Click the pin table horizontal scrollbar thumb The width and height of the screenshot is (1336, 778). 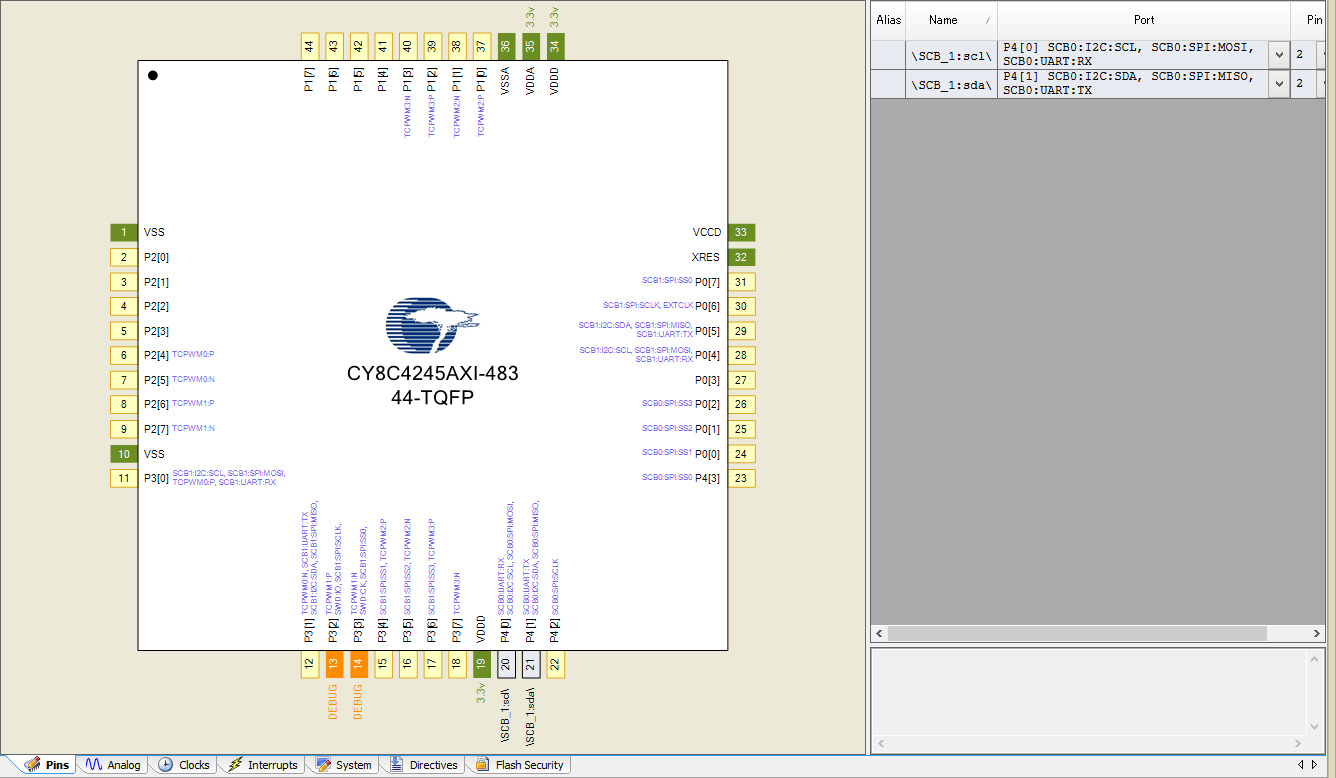coord(1077,634)
